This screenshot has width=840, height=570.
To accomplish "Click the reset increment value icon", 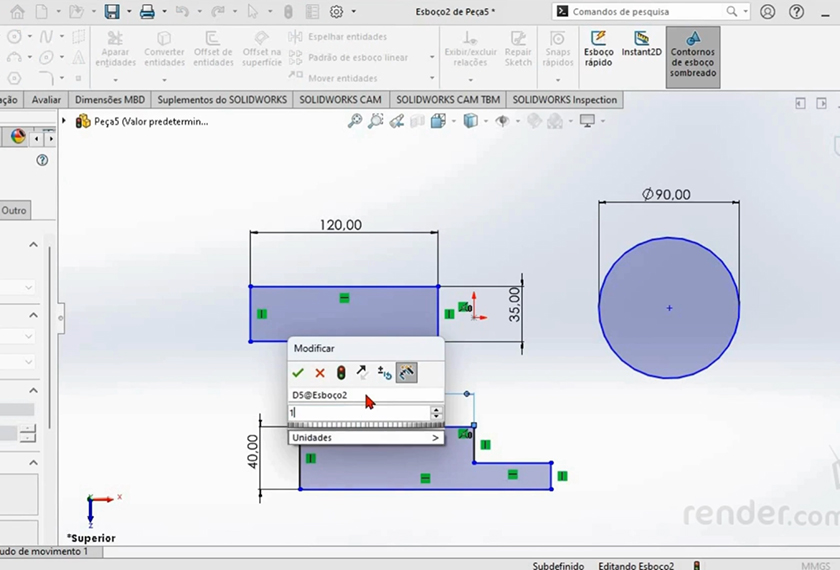I will pyautogui.click(x=384, y=373).
